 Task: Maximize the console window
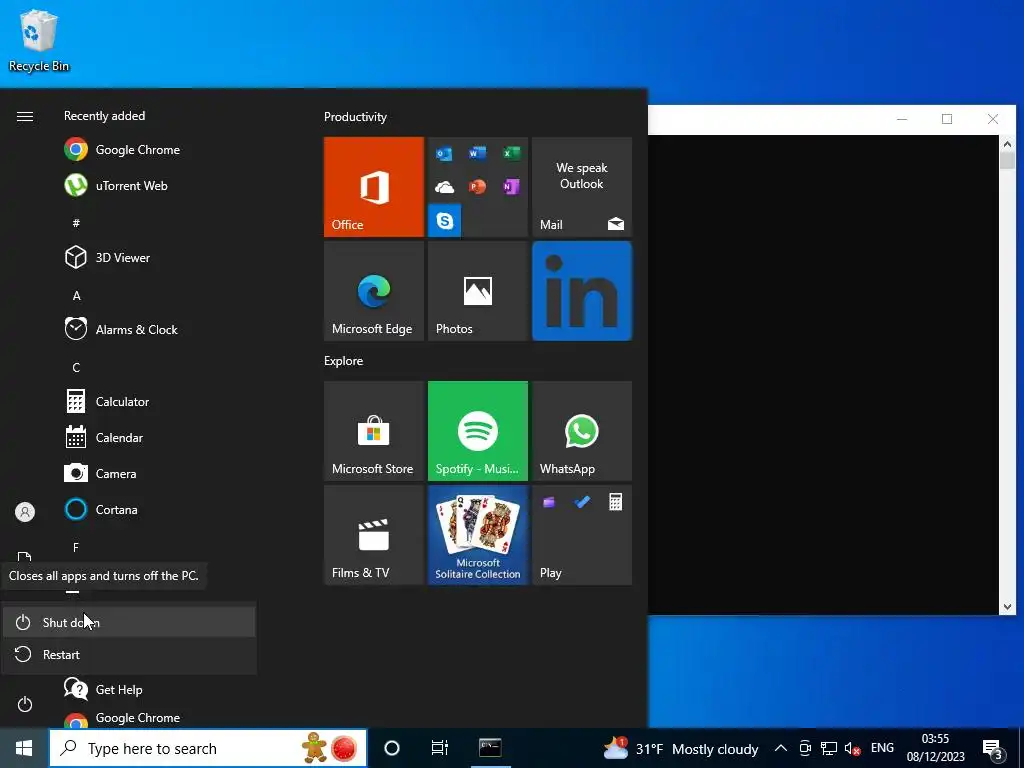tap(947, 119)
